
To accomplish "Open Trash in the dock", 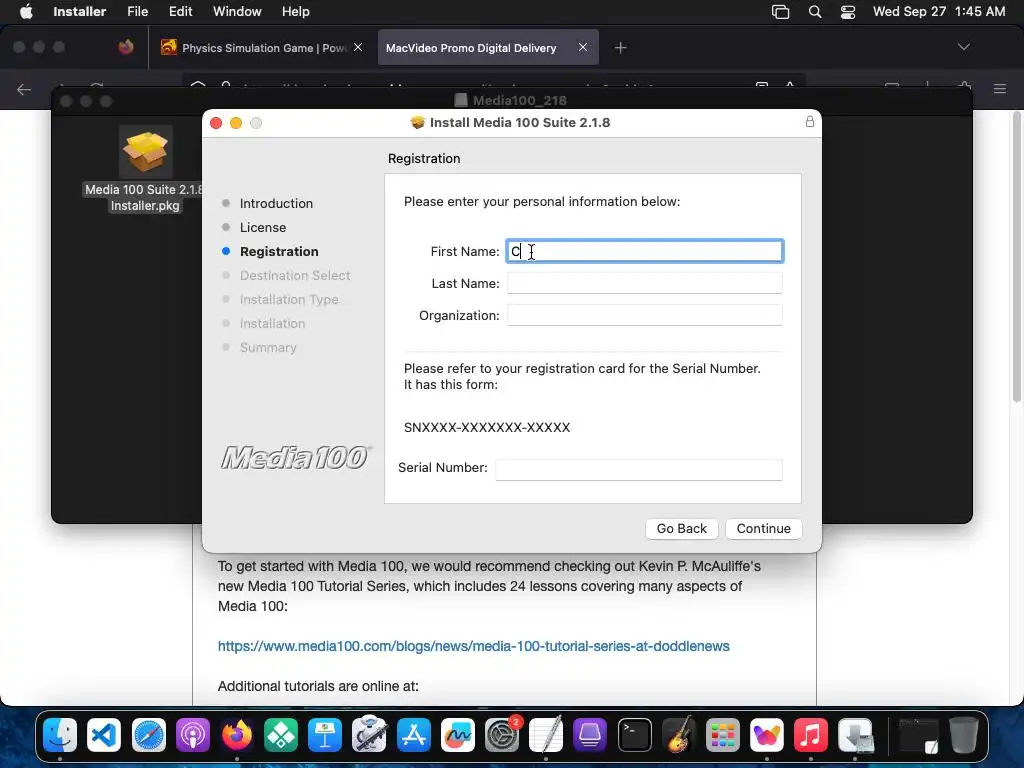I will pyautogui.click(x=963, y=735).
